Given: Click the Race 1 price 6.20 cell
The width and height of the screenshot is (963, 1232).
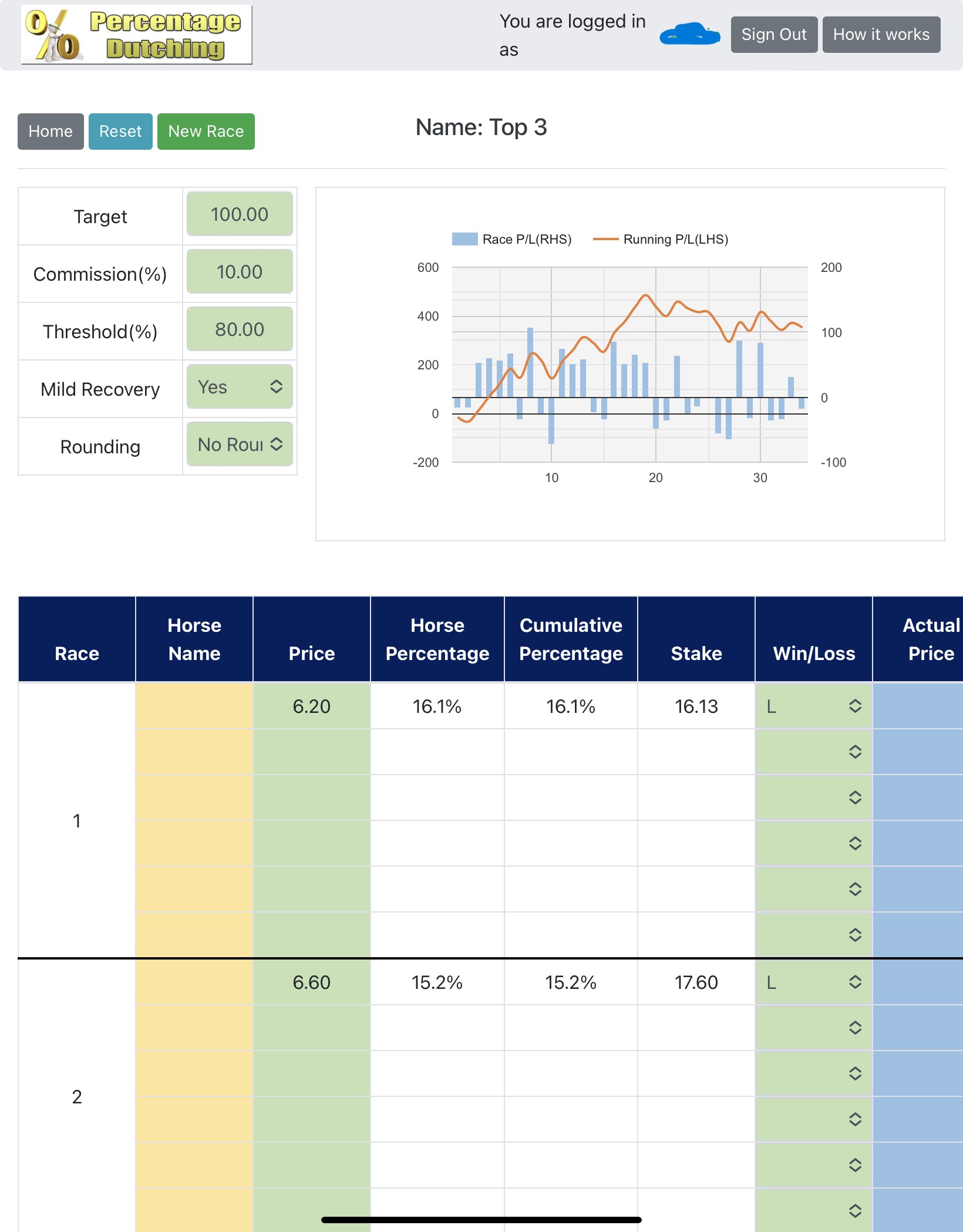Looking at the screenshot, I should (312, 706).
